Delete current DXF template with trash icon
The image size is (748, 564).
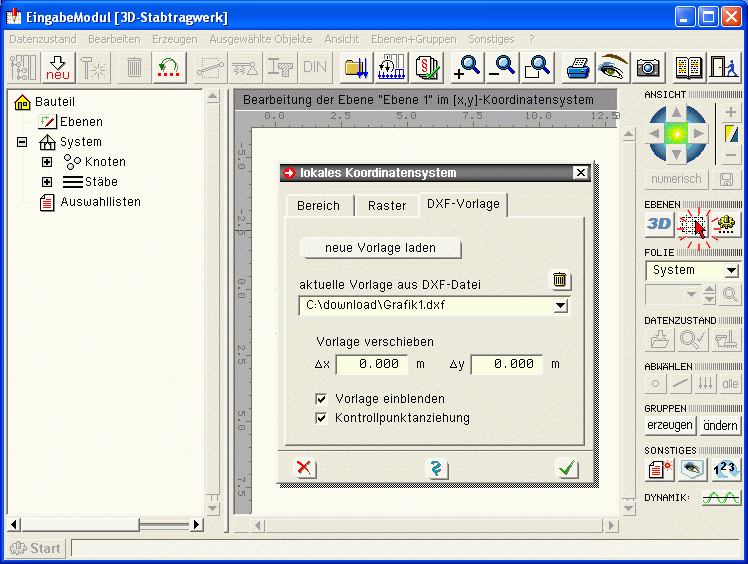click(x=560, y=281)
